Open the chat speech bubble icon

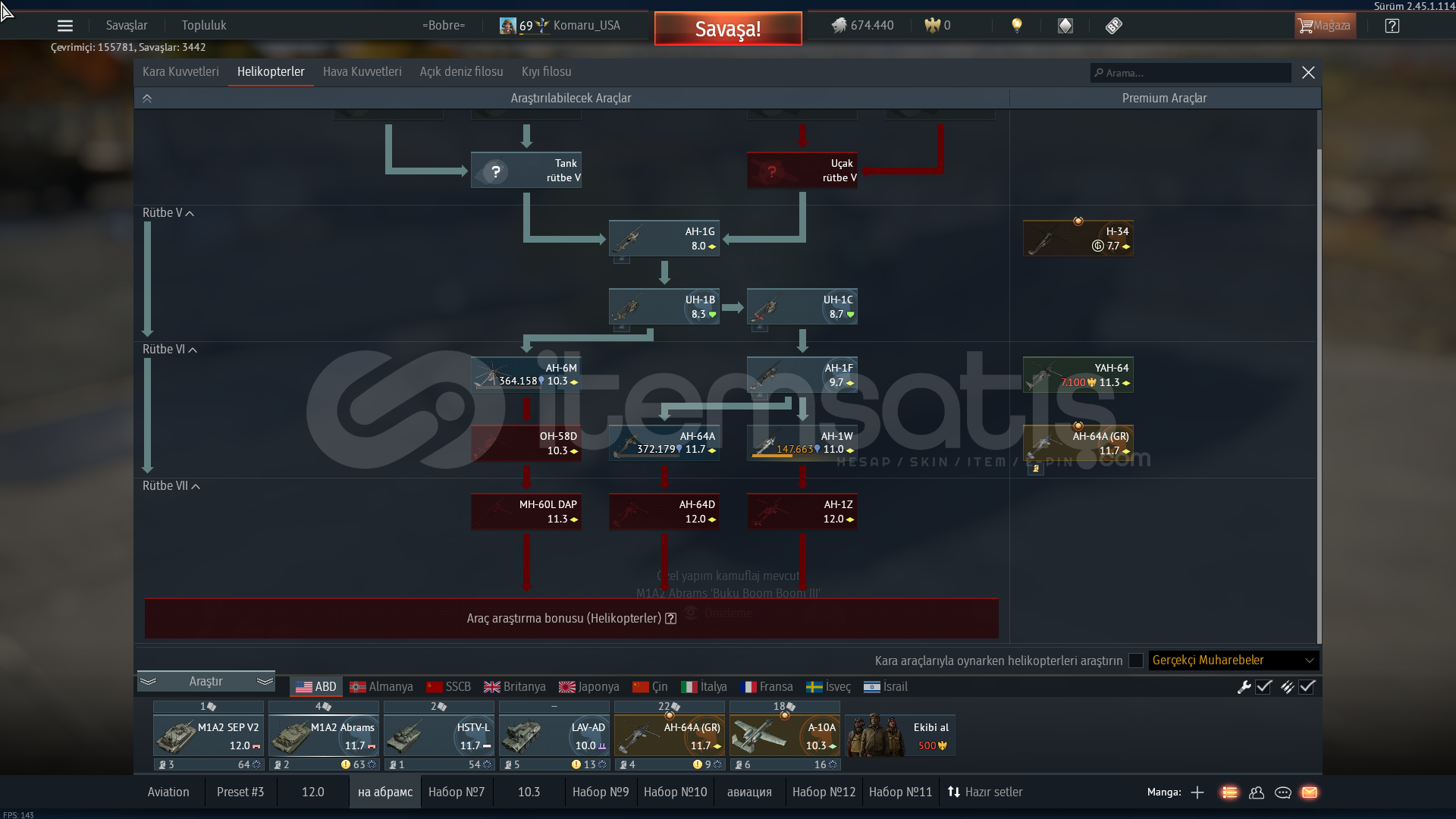click(x=1283, y=792)
